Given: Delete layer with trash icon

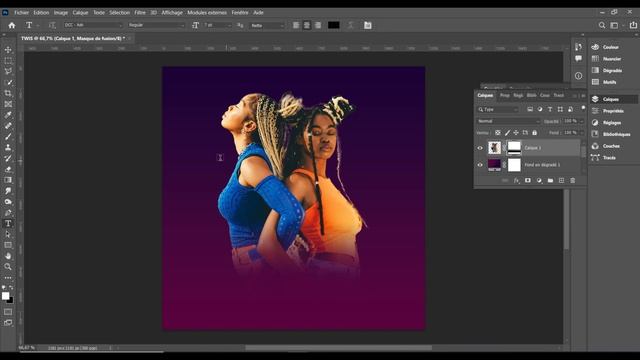Looking at the screenshot, I should (573, 180).
